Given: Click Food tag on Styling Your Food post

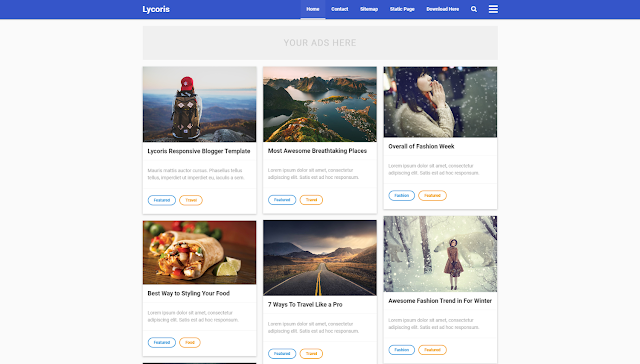Looking at the screenshot, I should 190,342.
